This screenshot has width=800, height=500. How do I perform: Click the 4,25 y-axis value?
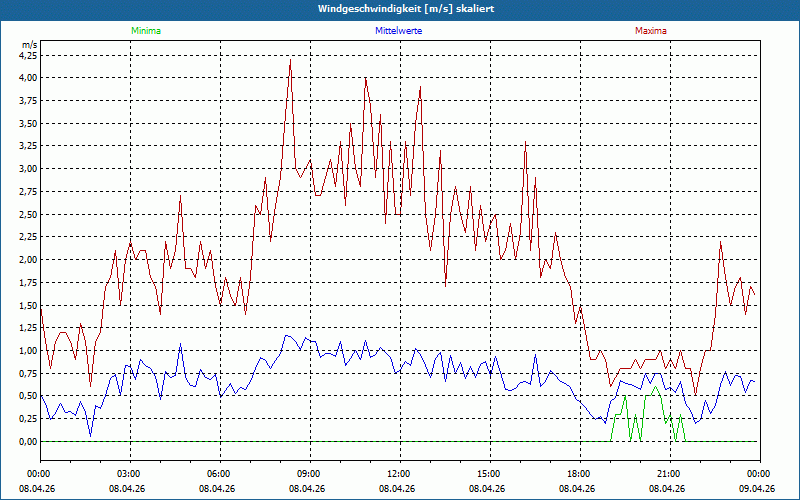click(29, 55)
